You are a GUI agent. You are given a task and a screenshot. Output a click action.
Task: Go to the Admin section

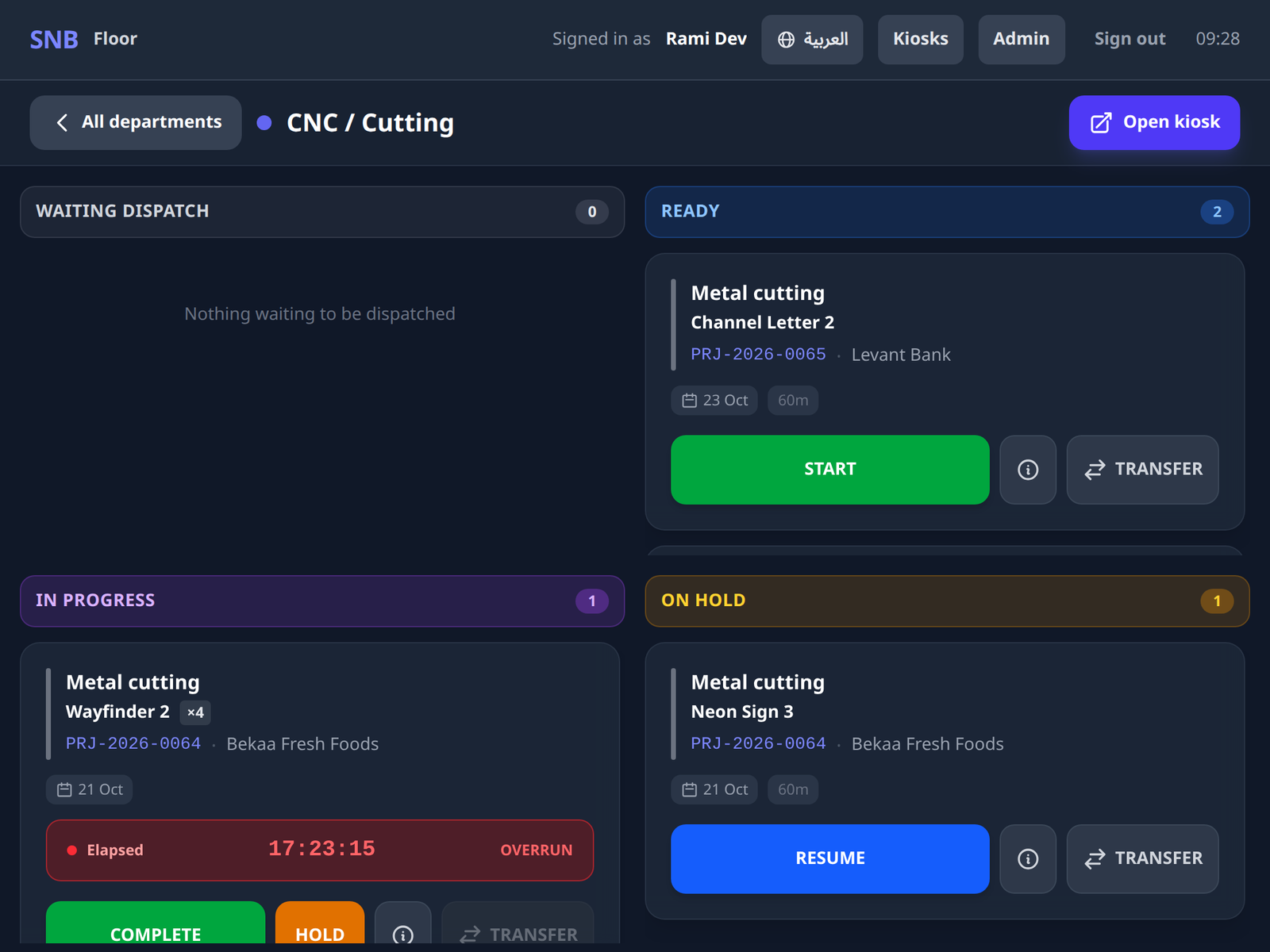coord(1022,40)
